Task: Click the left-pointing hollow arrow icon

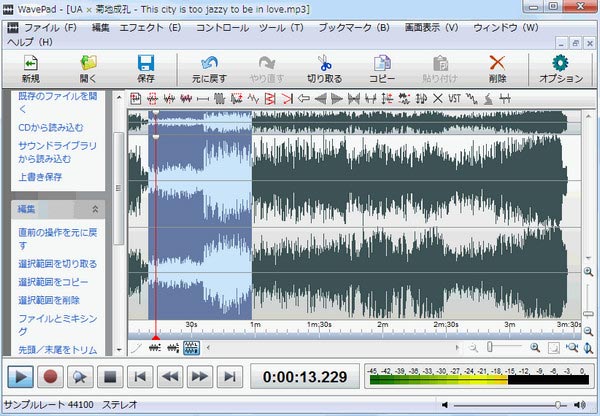Action: 303,99
